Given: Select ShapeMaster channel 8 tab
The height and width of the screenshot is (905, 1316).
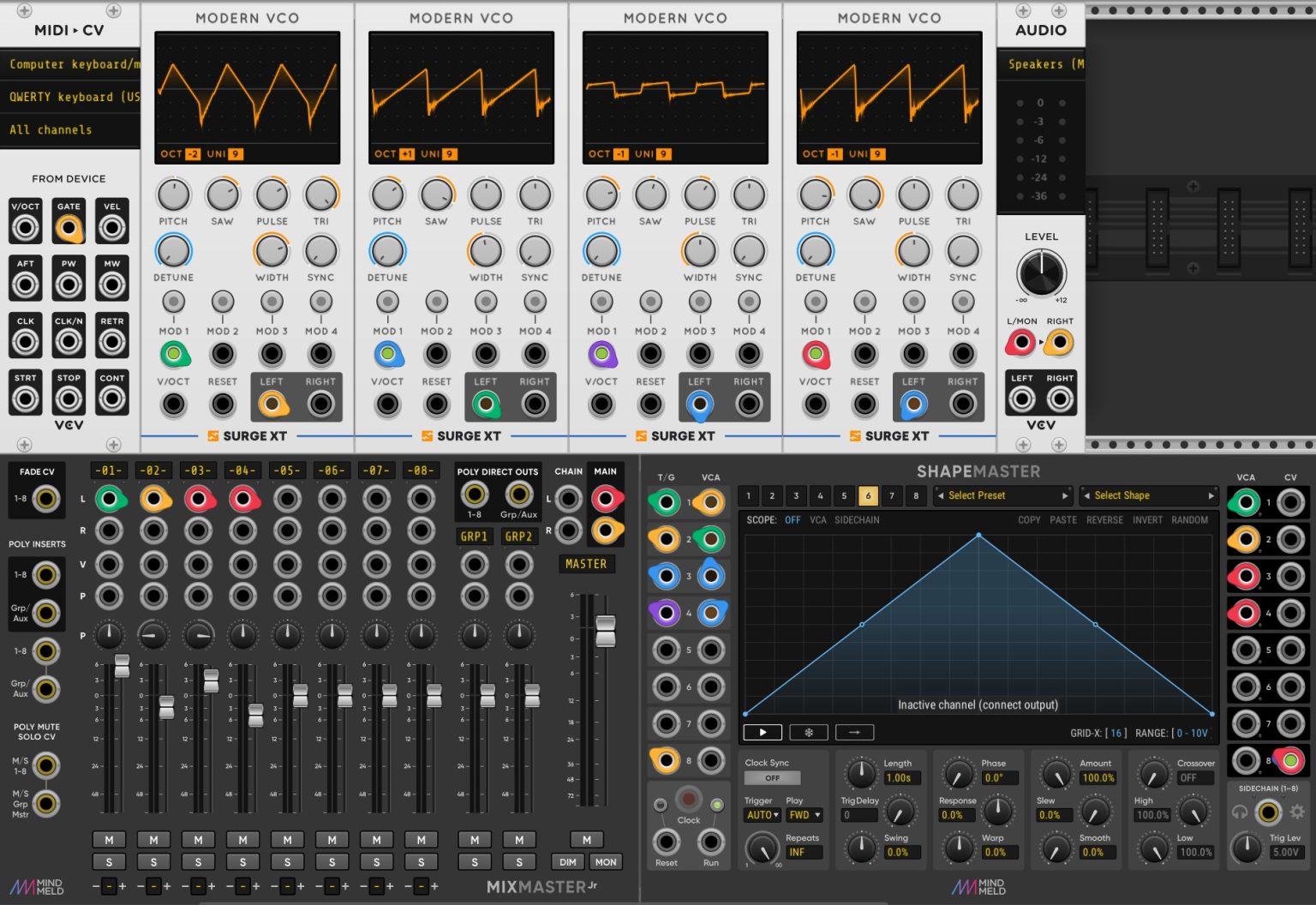Looking at the screenshot, I should coord(916,495).
